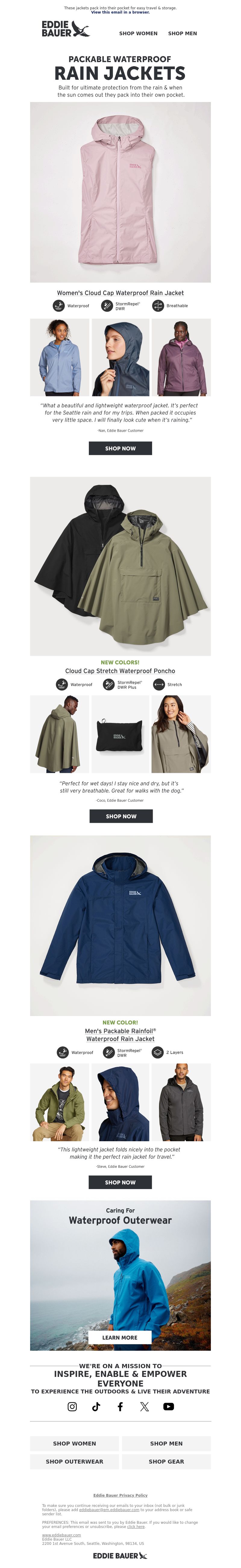Screen dimensions: 241x1568
Task: Open the Facebook social icon
Action: [120, 1406]
